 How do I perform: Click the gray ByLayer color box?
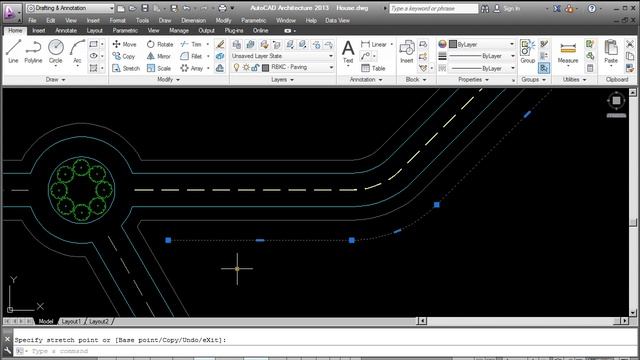(453, 44)
